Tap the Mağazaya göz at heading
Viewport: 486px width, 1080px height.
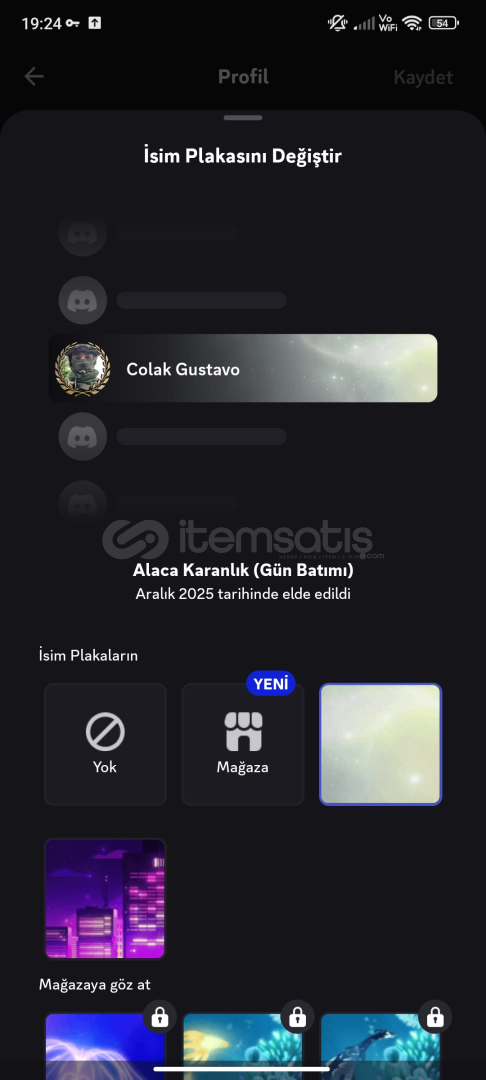tap(94, 985)
